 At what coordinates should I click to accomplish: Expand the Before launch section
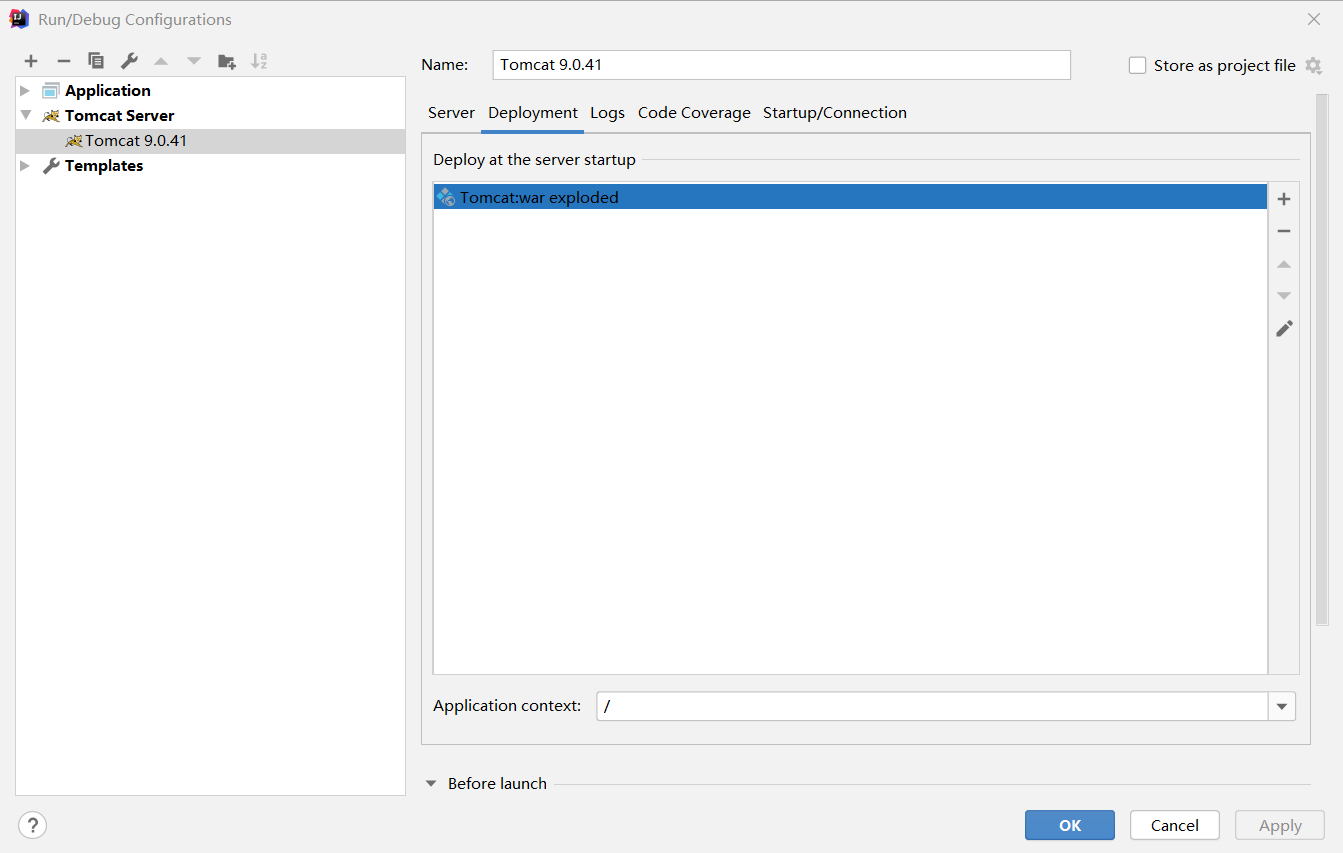coord(431,784)
